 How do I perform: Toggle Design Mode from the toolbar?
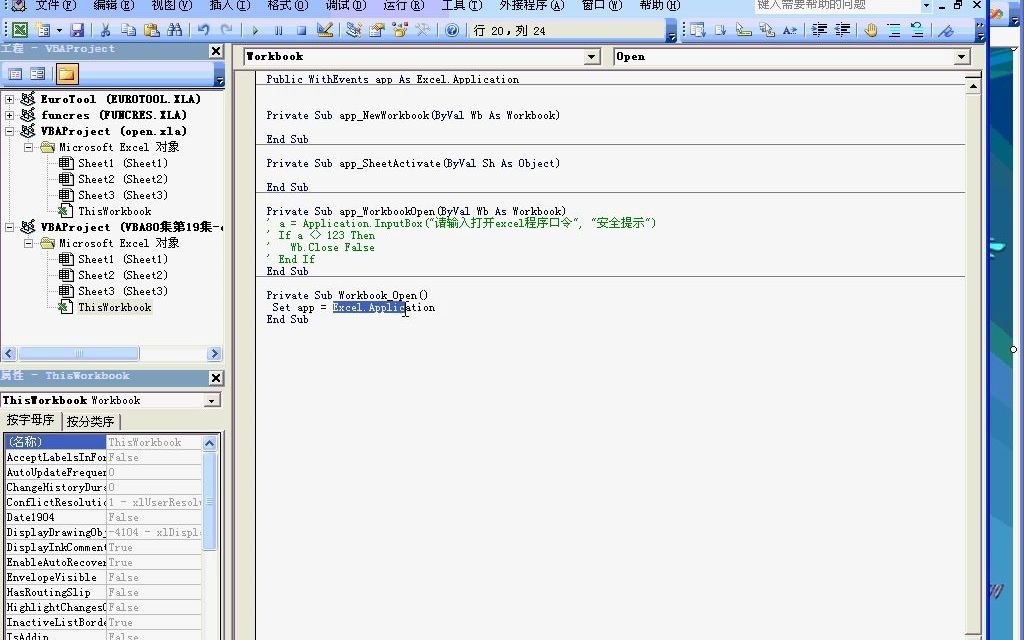pos(326,29)
